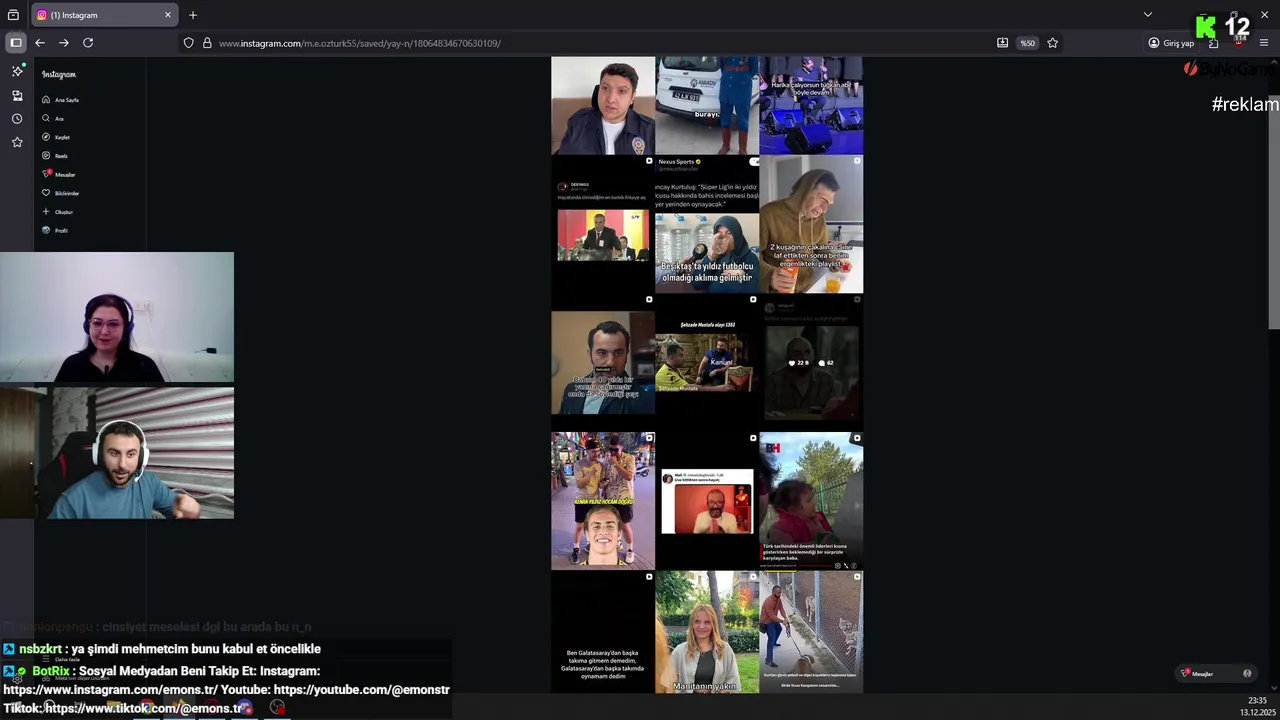This screenshot has width=1280, height=720.
Task: Click the install-app icon in address bar
Action: pyautogui.click(x=1002, y=43)
